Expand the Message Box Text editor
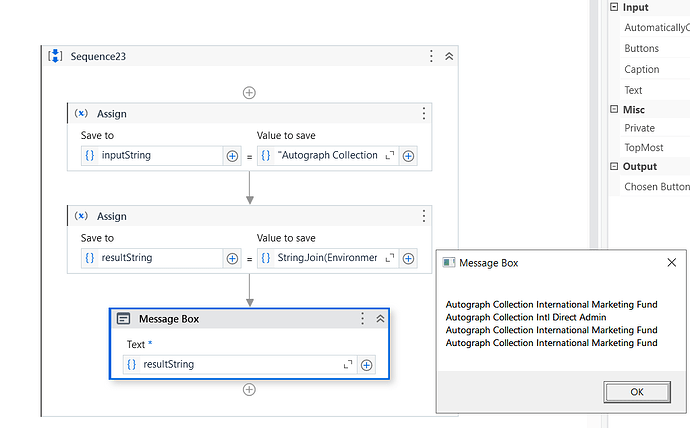This screenshot has height=428, width=690. [348, 365]
